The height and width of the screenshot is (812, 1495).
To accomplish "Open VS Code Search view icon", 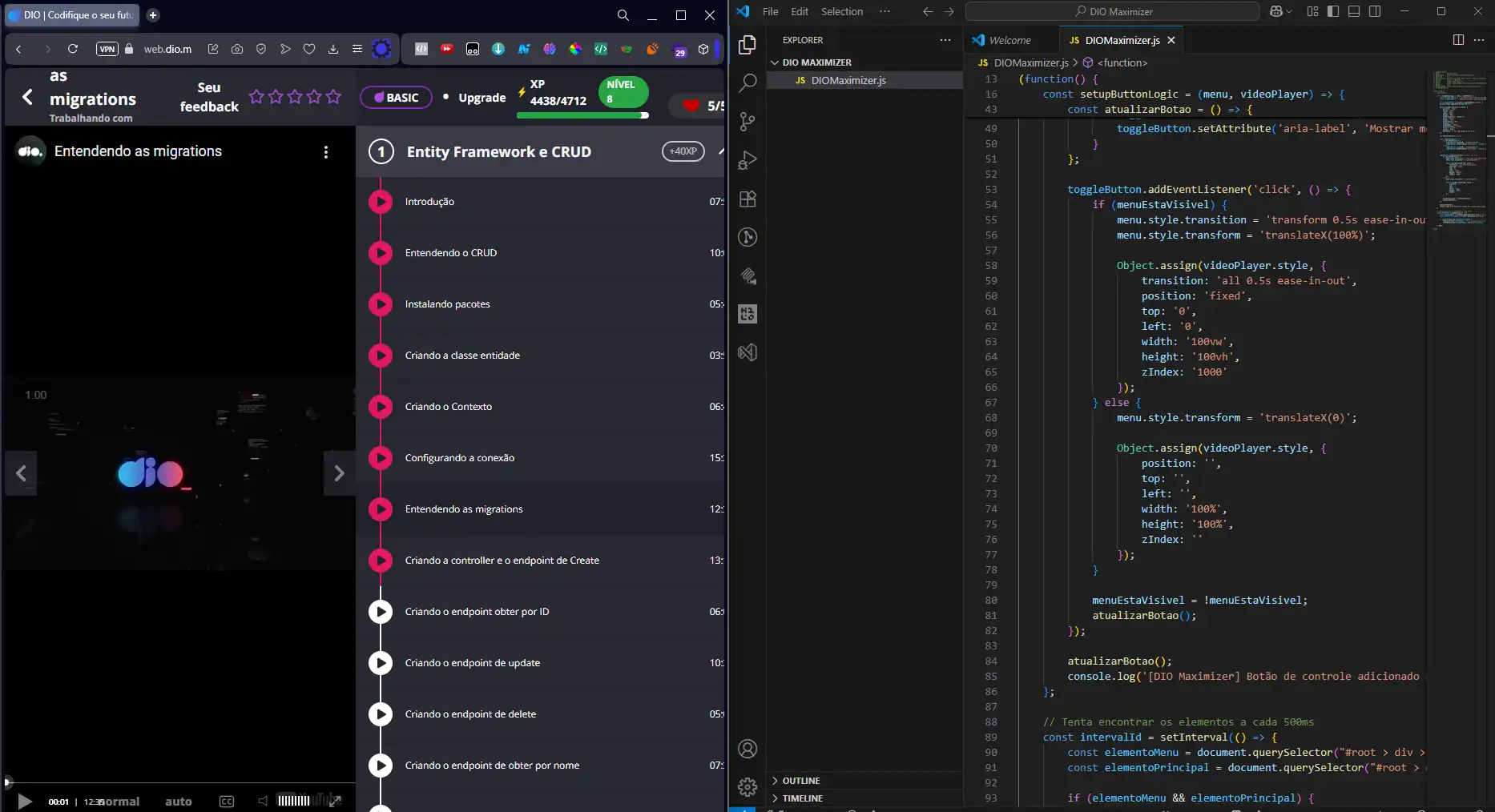I will click(747, 82).
